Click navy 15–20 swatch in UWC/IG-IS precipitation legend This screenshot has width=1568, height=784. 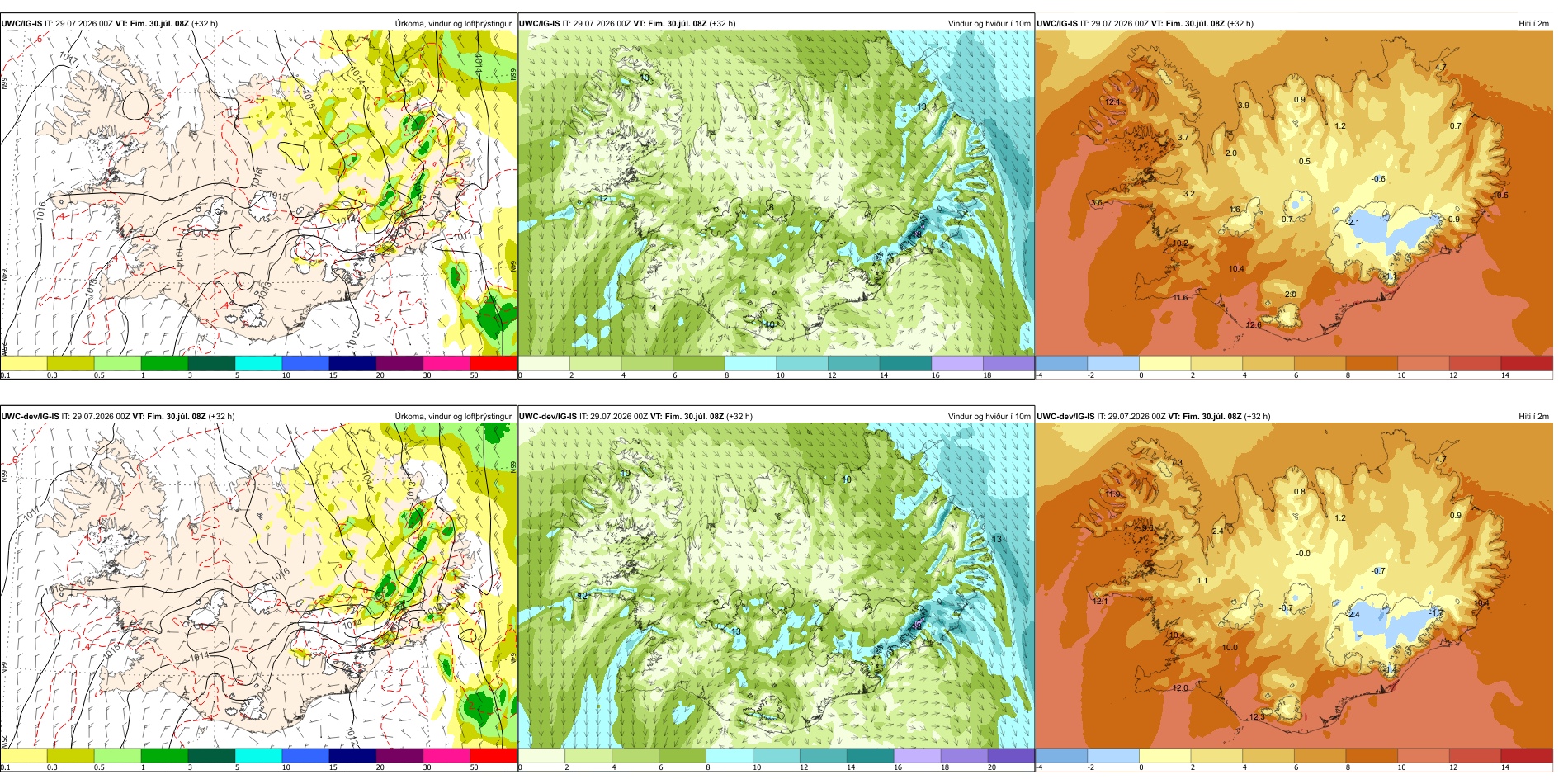click(352, 362)
